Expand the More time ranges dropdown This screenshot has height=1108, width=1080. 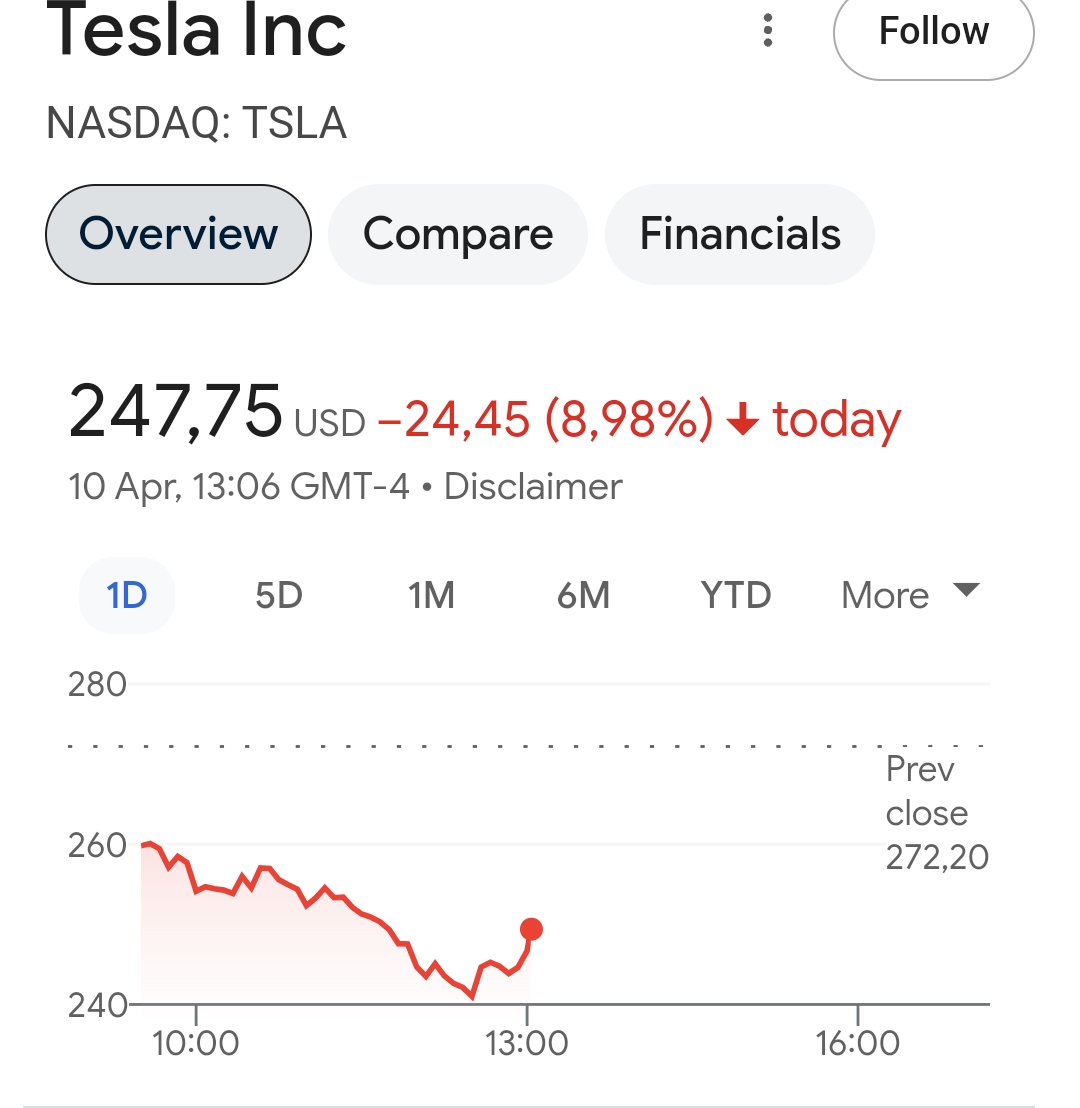(x=910, y=595)
